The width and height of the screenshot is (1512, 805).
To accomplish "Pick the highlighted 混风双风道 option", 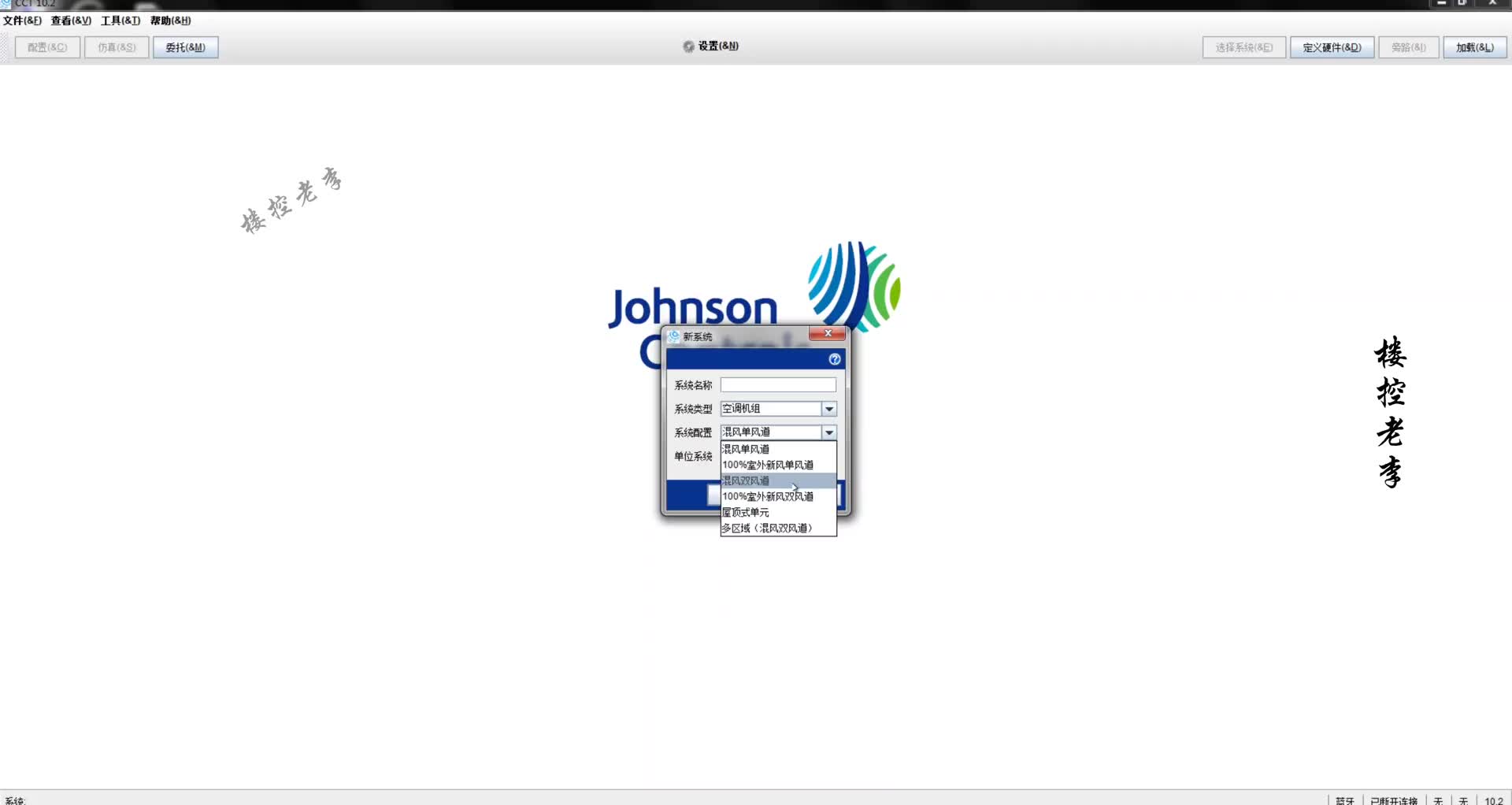I will pos(778,480).
